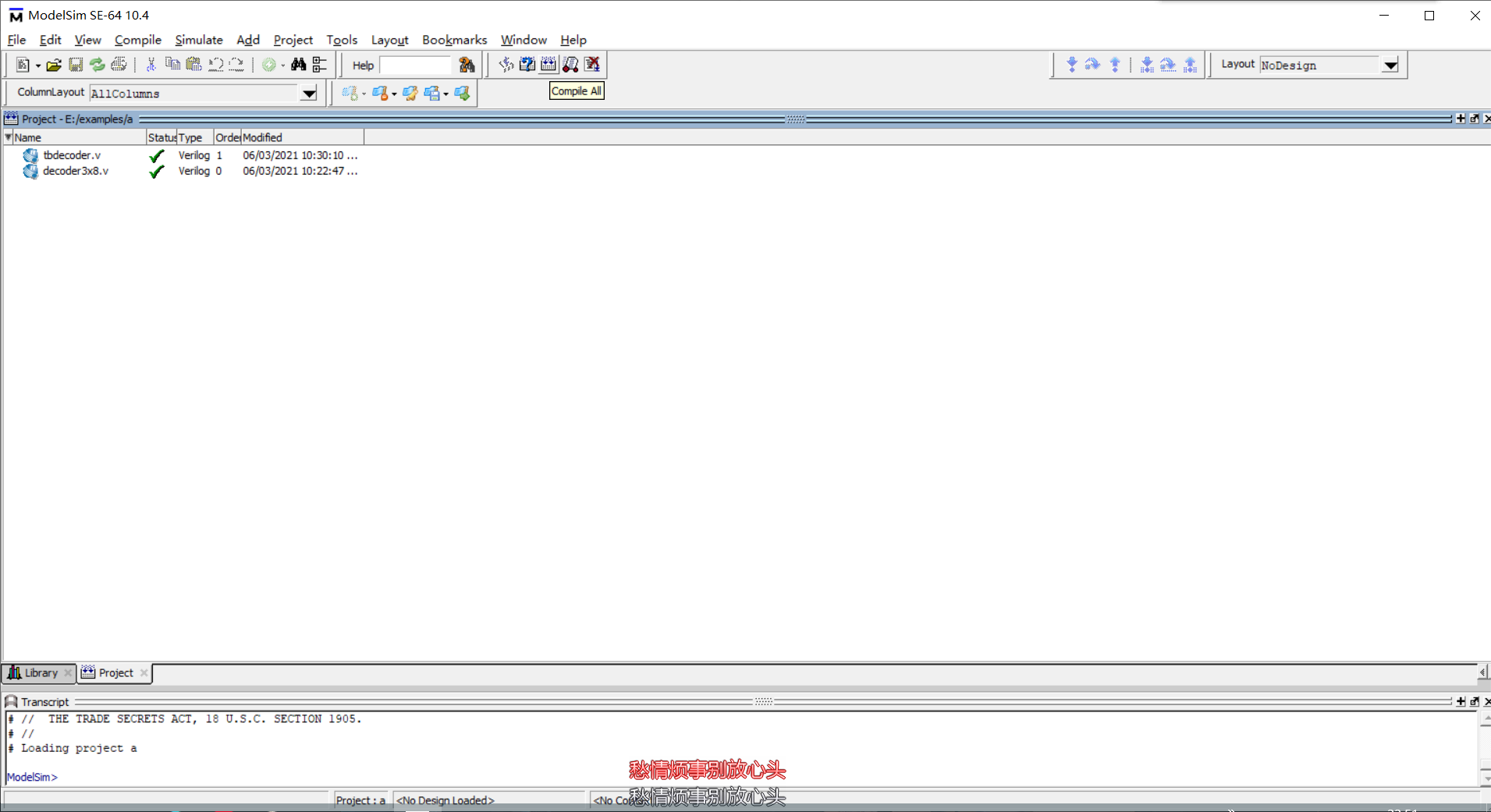The image size is (1491, 812).
Task: Click the Redo arrow icon
Action: point(236,65)
